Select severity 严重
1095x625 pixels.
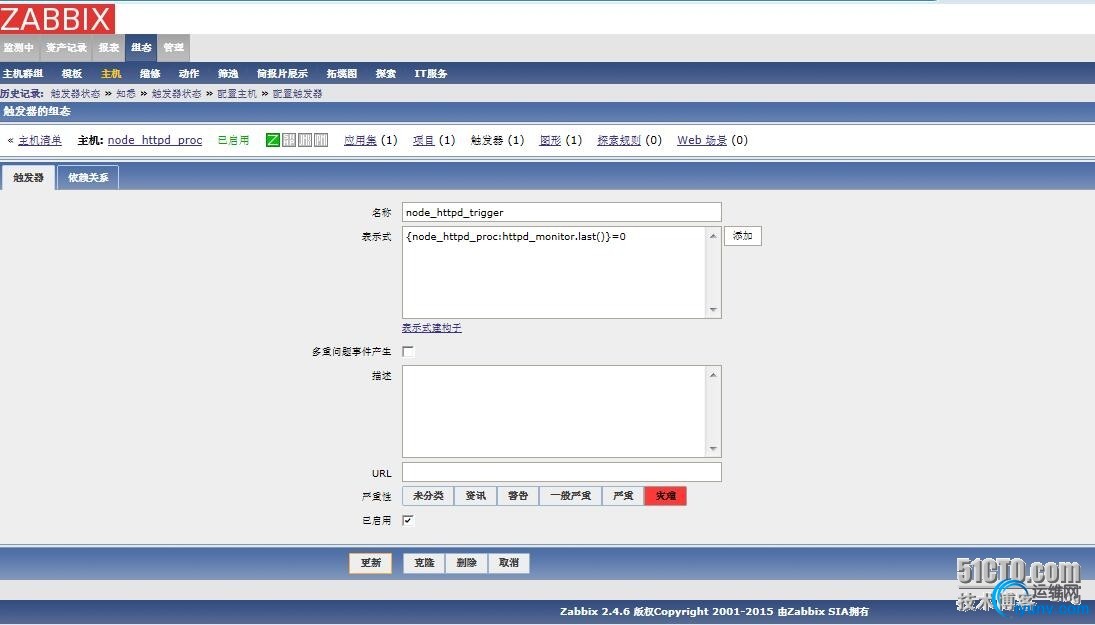tap(623, 496)
